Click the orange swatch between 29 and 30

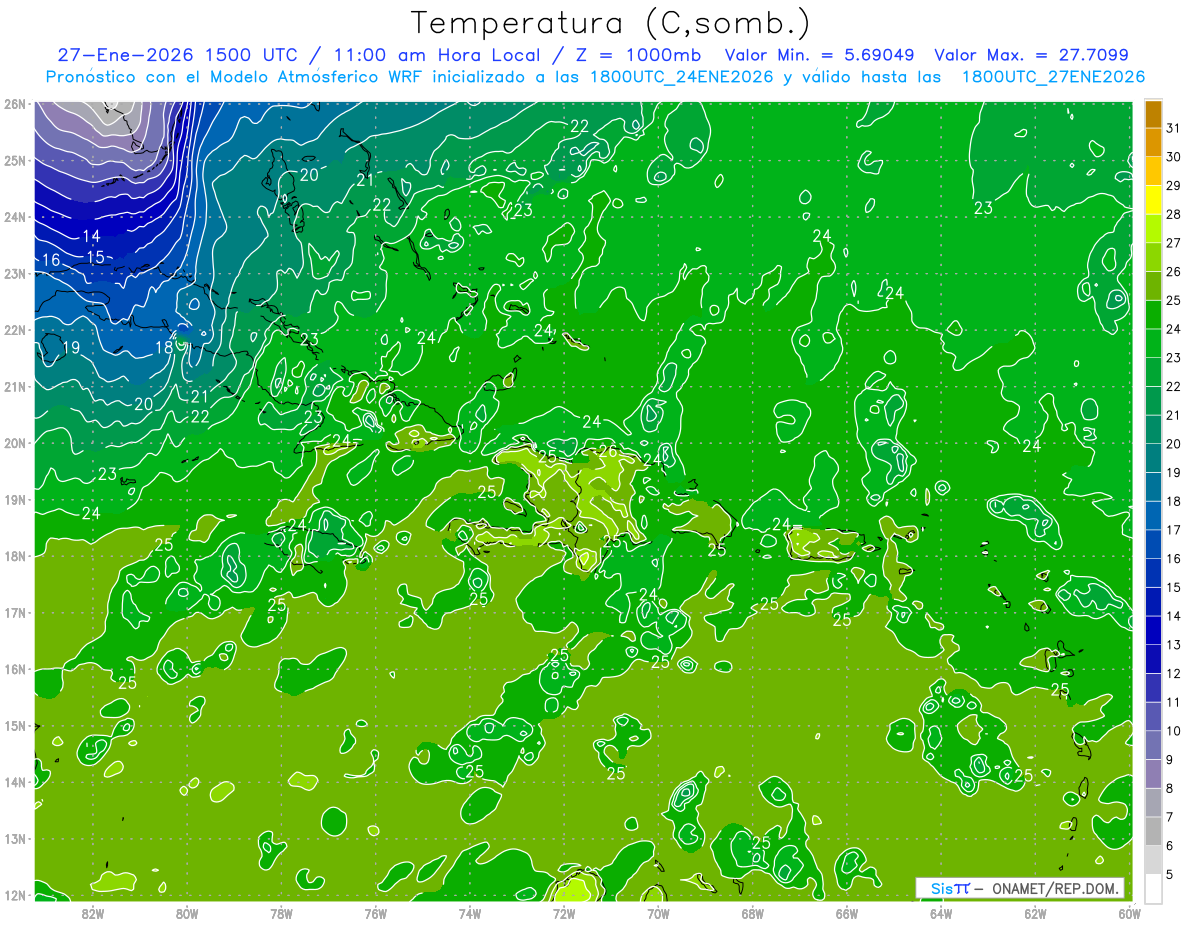click(1153, 171)
